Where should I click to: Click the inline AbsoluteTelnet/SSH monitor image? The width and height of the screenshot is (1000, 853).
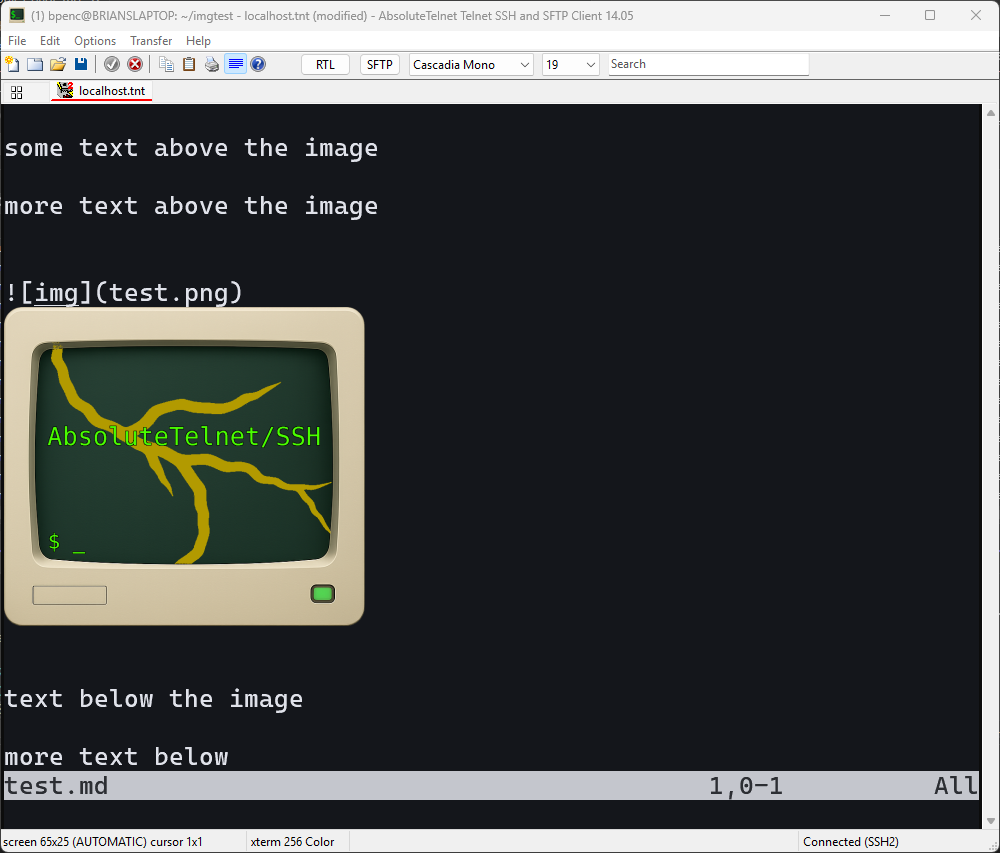[184, 466]
